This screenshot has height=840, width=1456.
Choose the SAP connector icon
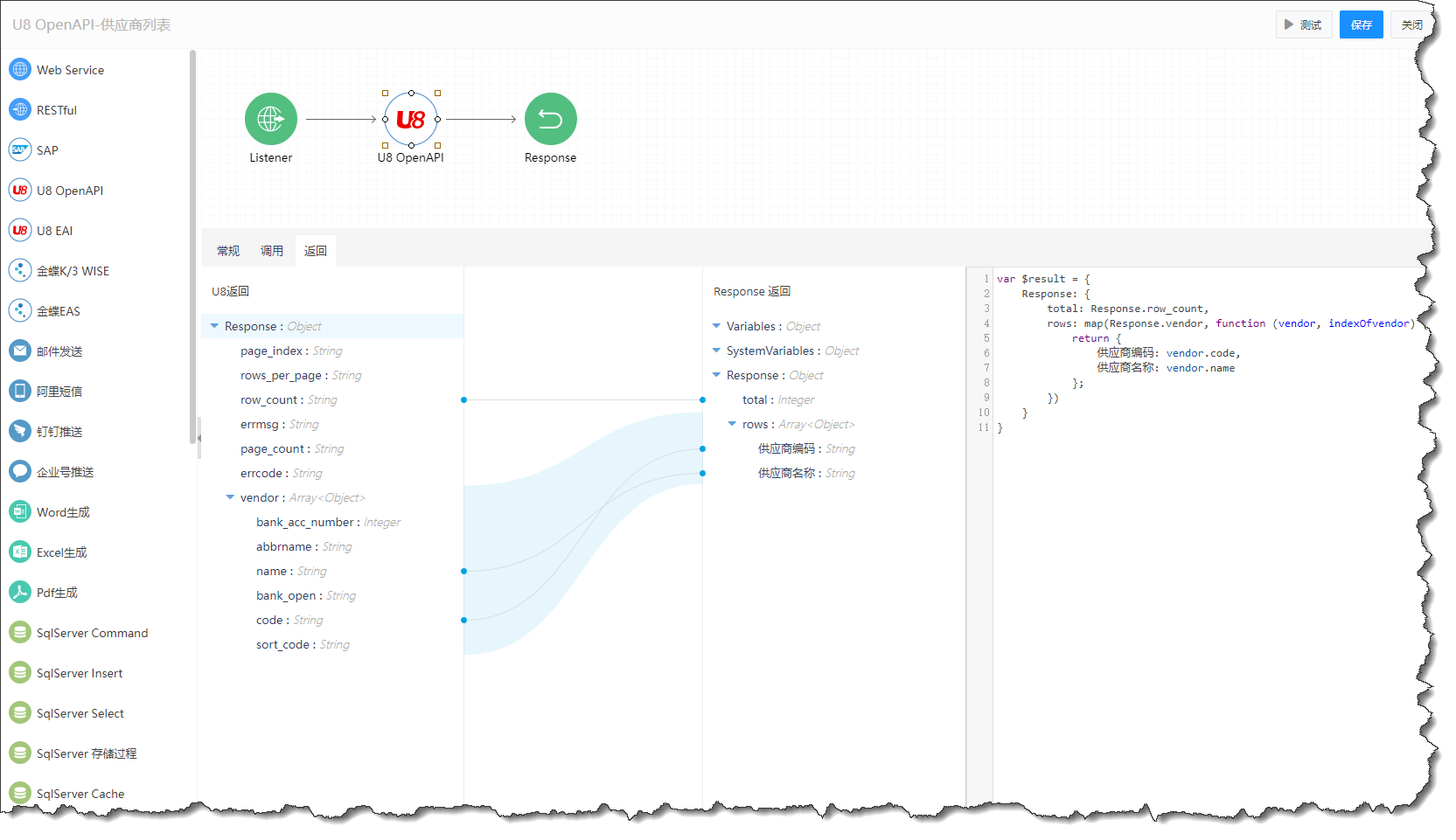coord(20,149)
